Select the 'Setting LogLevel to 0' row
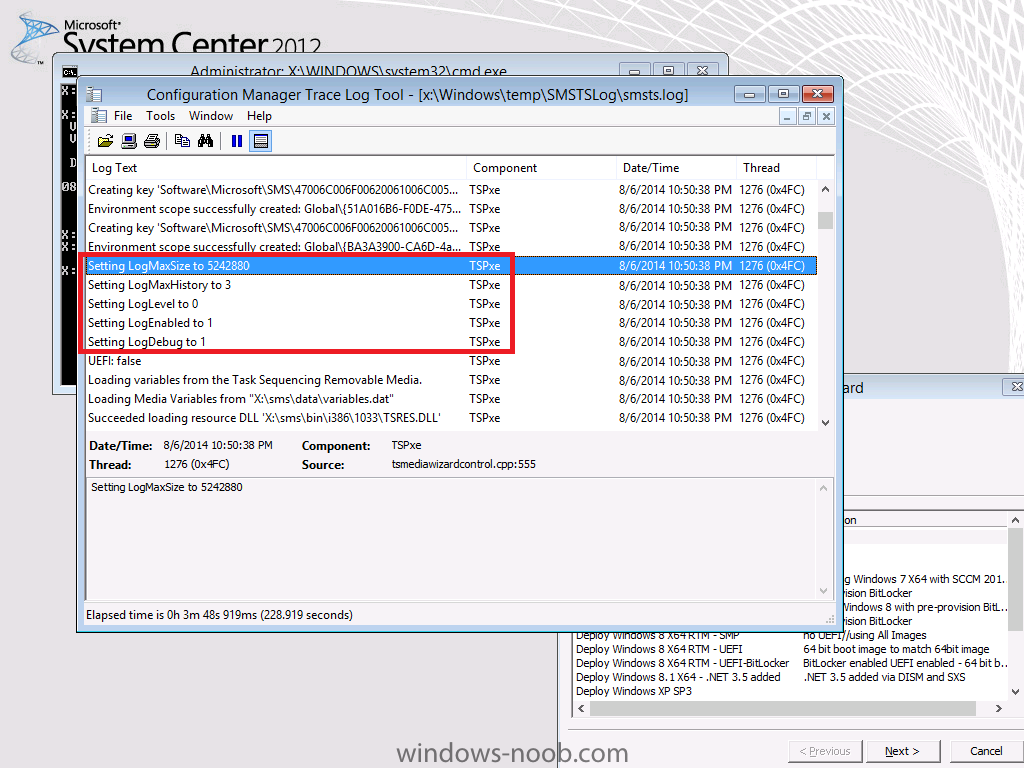The image size is (1024, 768). tap(451, 304)
